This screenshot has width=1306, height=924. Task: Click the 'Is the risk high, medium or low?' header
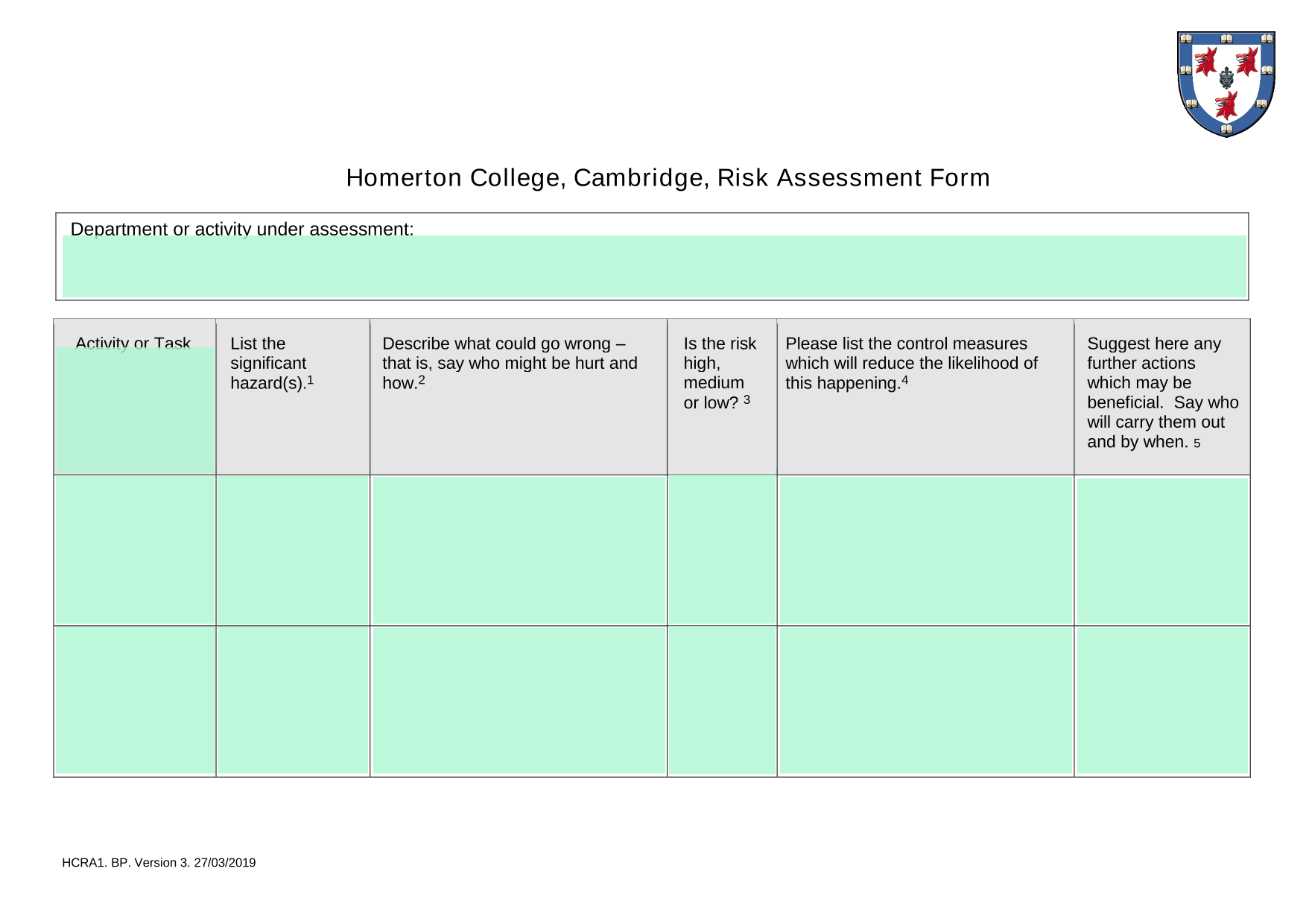tap(720, 373)
